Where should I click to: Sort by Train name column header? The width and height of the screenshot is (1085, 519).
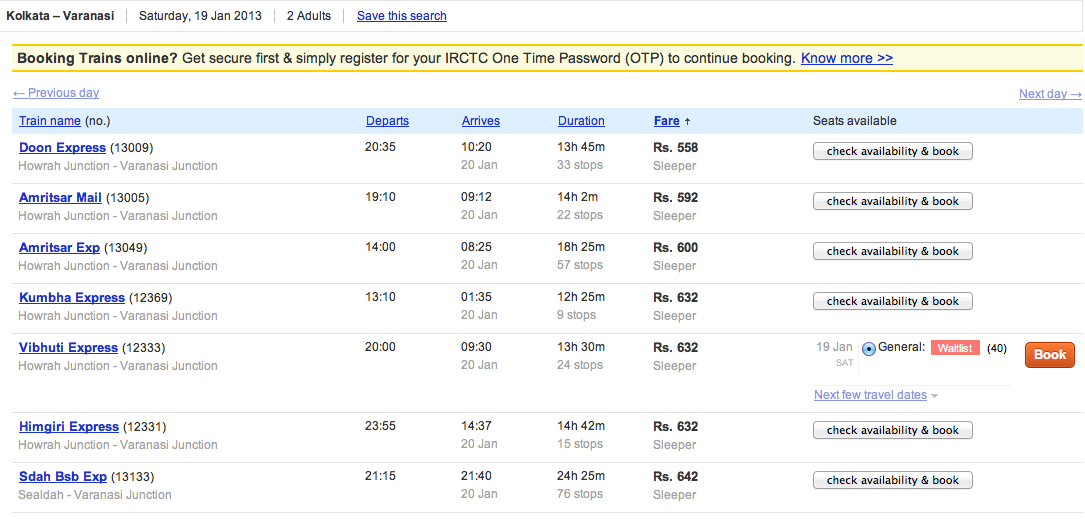tap(50, 121)
